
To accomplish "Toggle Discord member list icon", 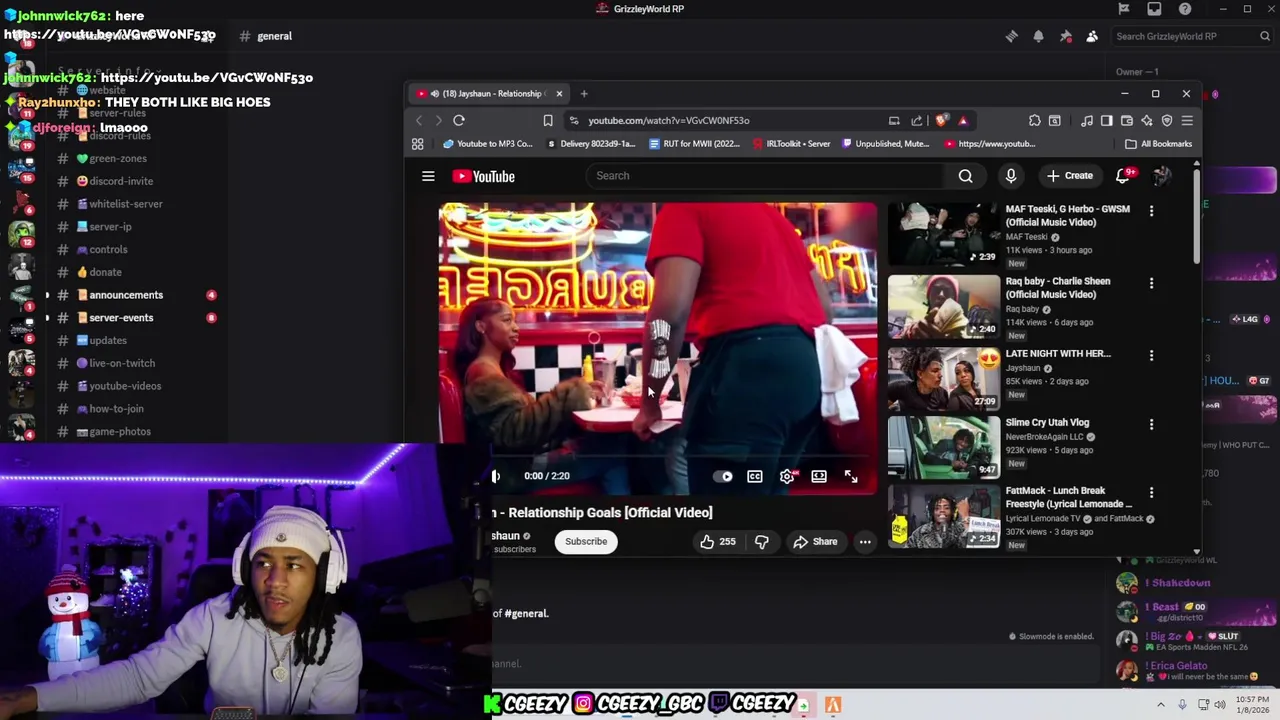I will pos(1092,36).
